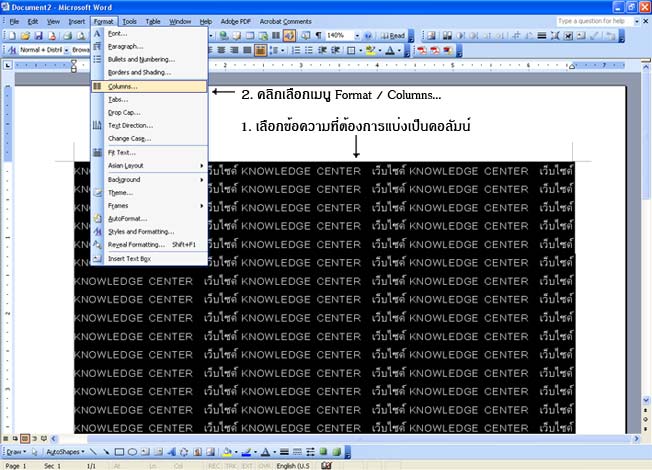Click the Insert Hyperlink globe icon
The image size is (652, 470).
click(224, 36)
